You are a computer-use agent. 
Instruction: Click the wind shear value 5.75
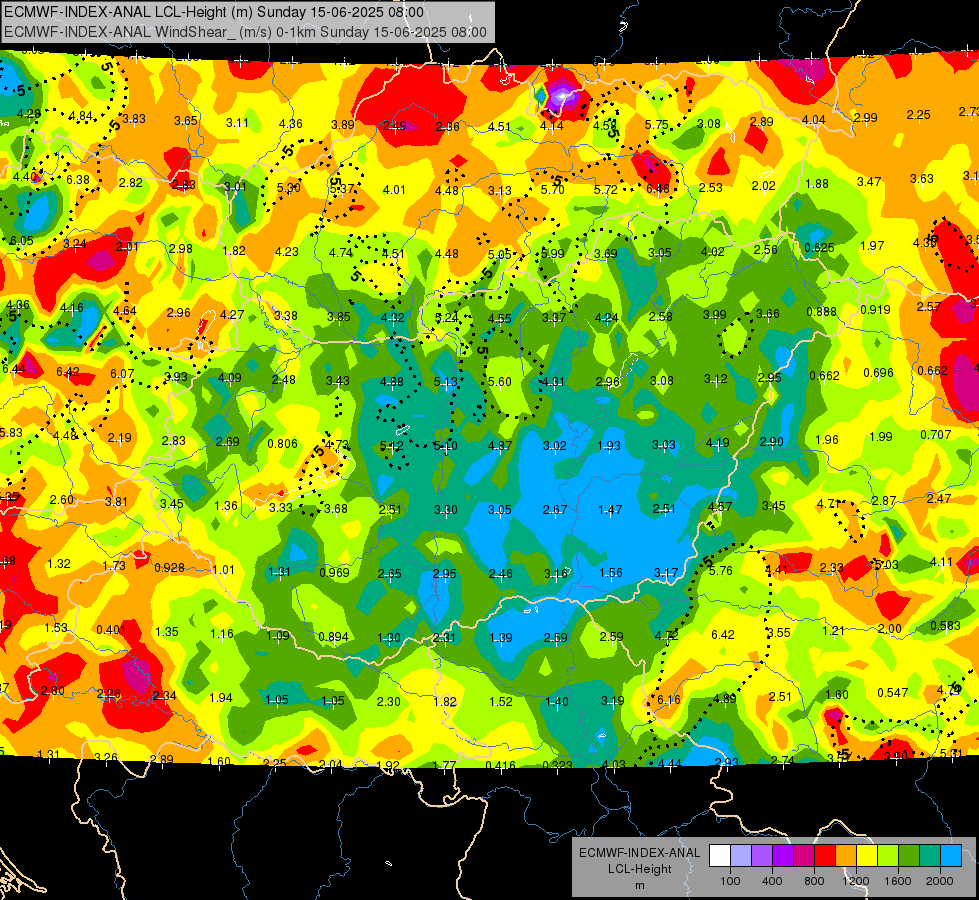click(657, 124)
